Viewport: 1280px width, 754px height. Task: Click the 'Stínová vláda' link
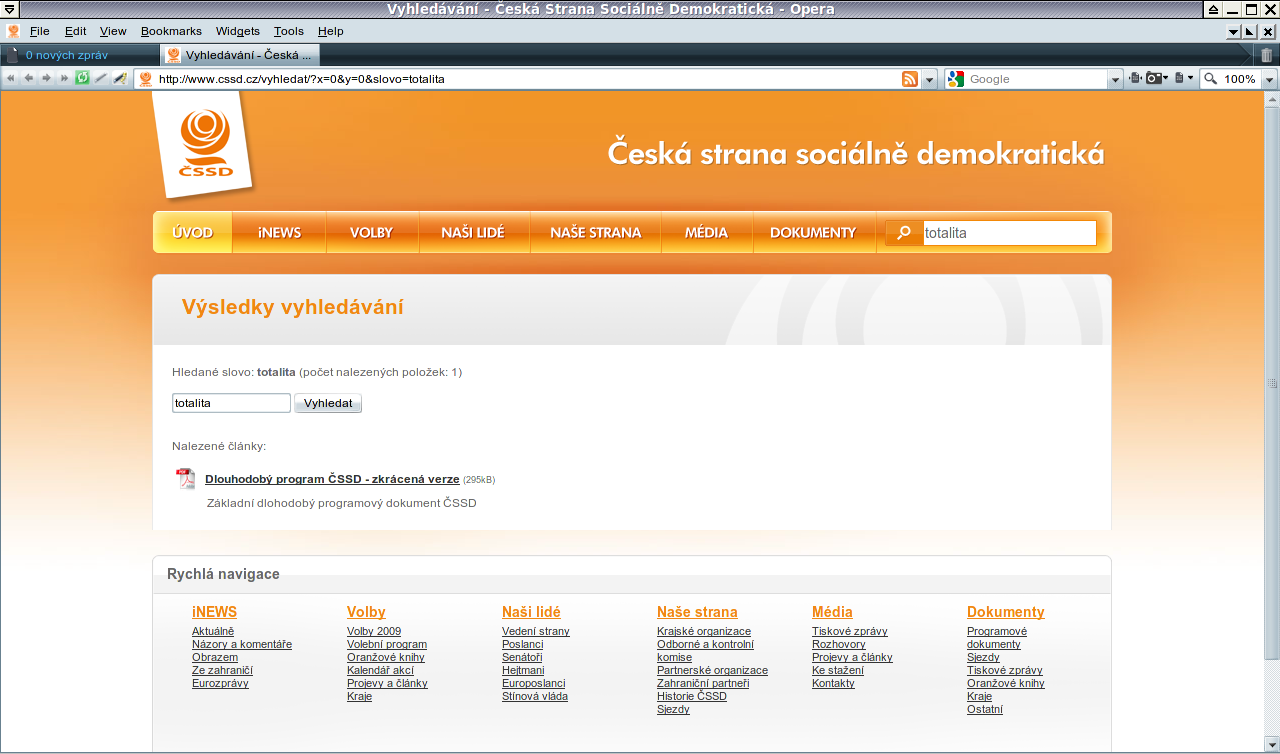click(x=535, y=696)
